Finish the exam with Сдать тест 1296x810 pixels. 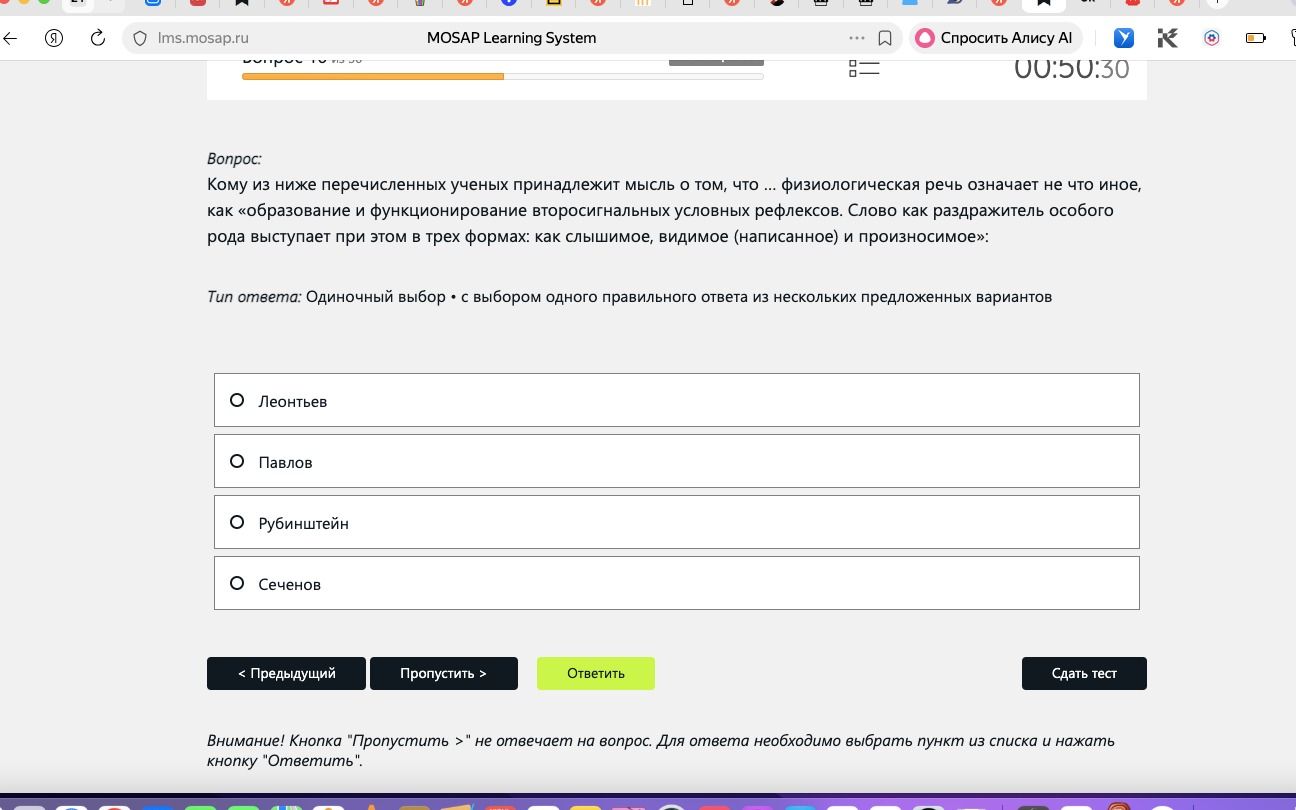coord(1084,673)
